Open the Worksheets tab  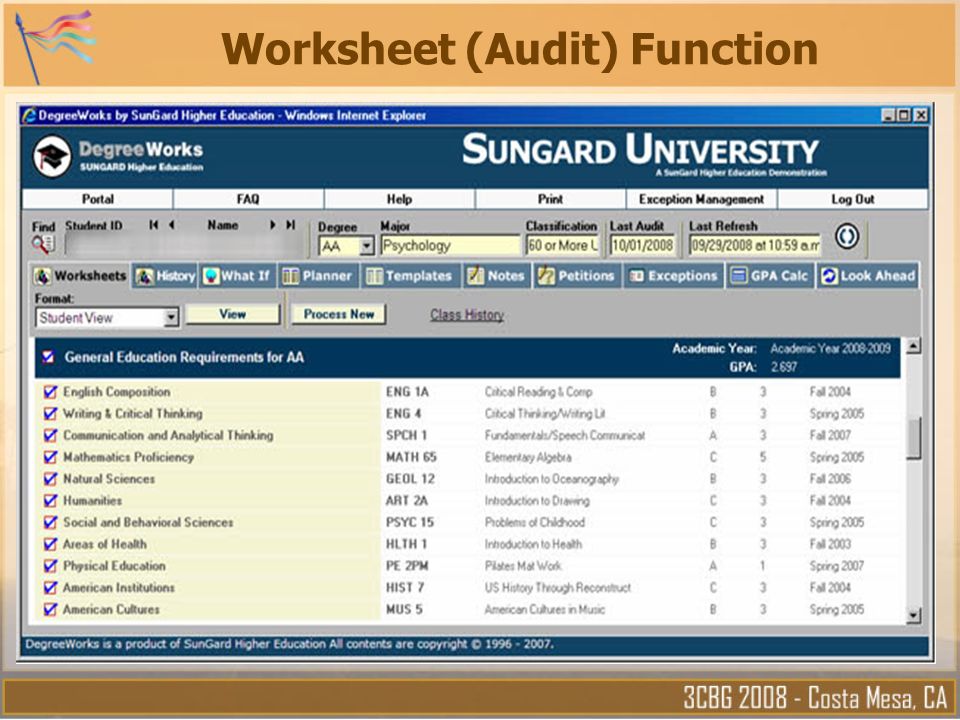coord(80,276)
